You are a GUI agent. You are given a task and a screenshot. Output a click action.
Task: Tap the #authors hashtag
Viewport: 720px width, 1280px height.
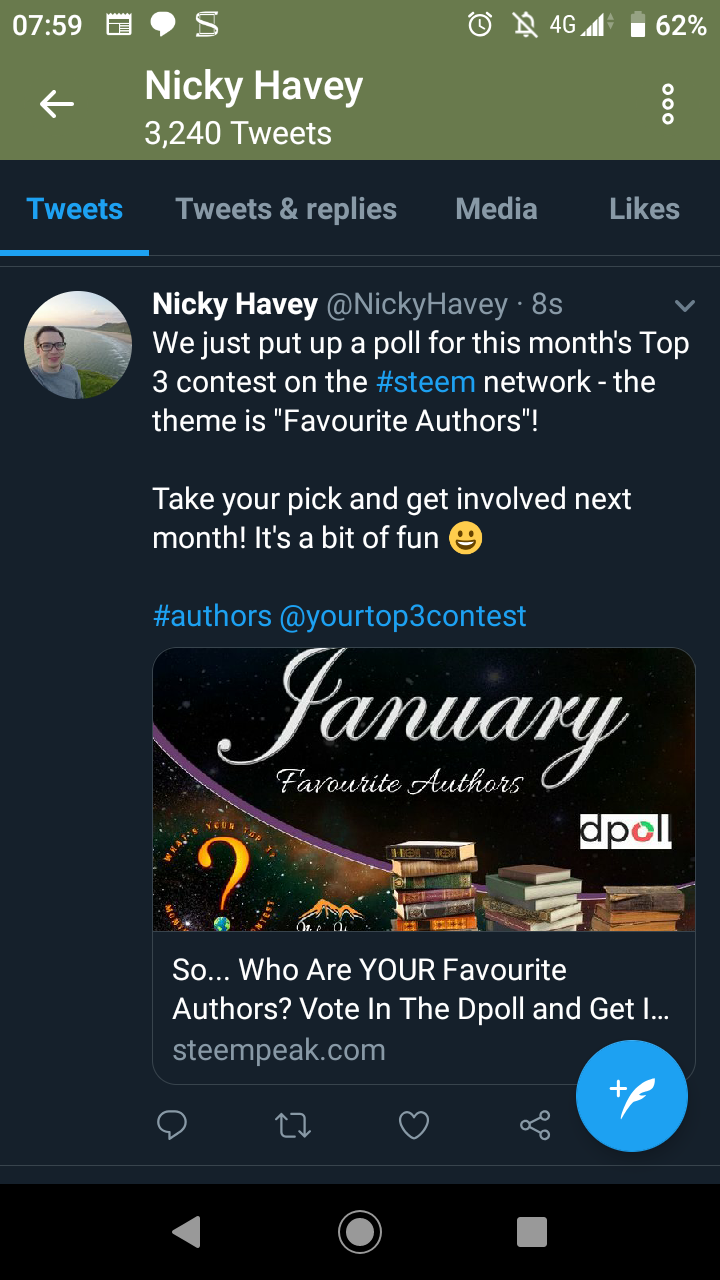pyautogui.click(x=212, y=616)
